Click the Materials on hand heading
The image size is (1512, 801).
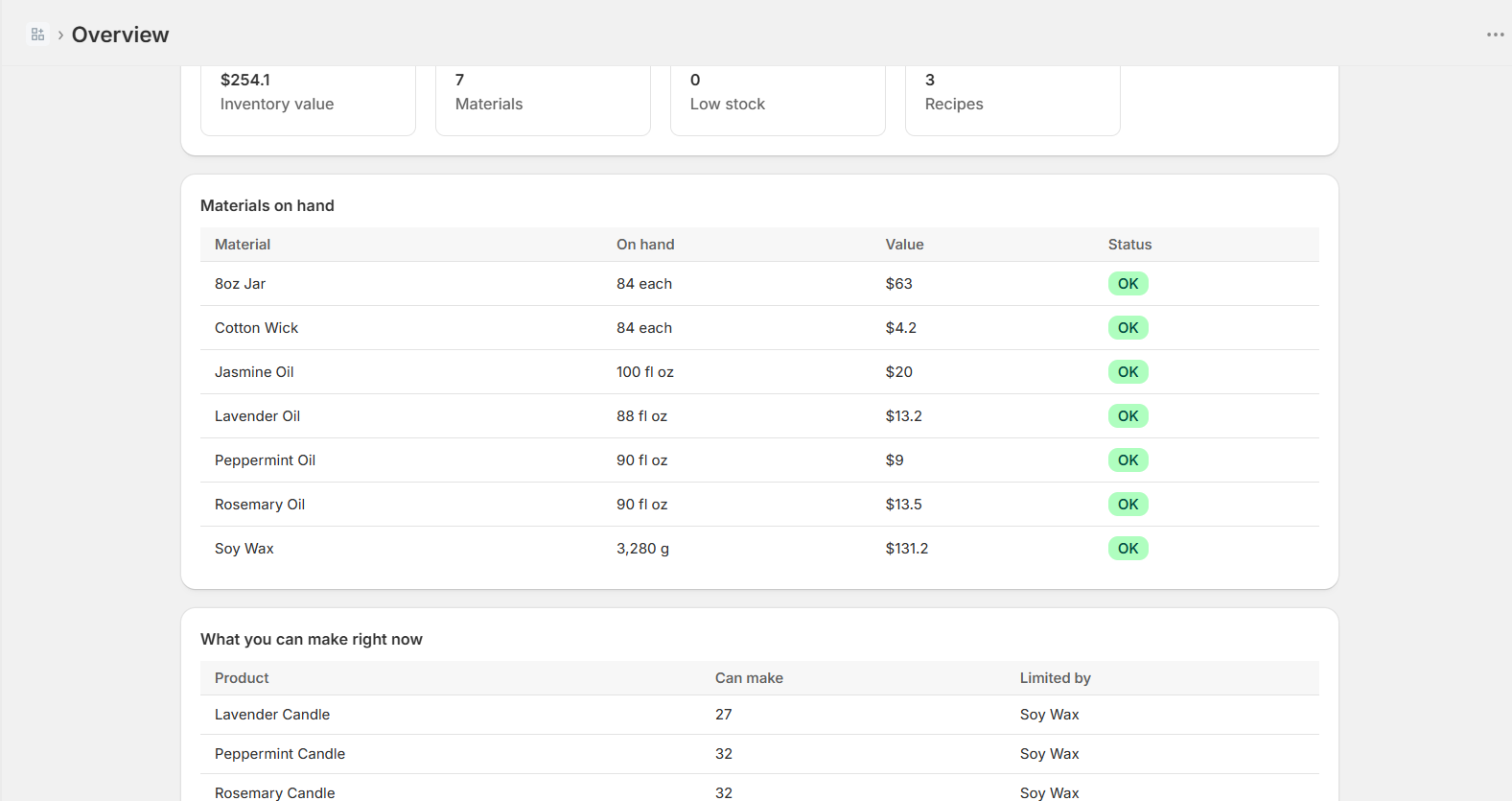(x=268, y=205)
